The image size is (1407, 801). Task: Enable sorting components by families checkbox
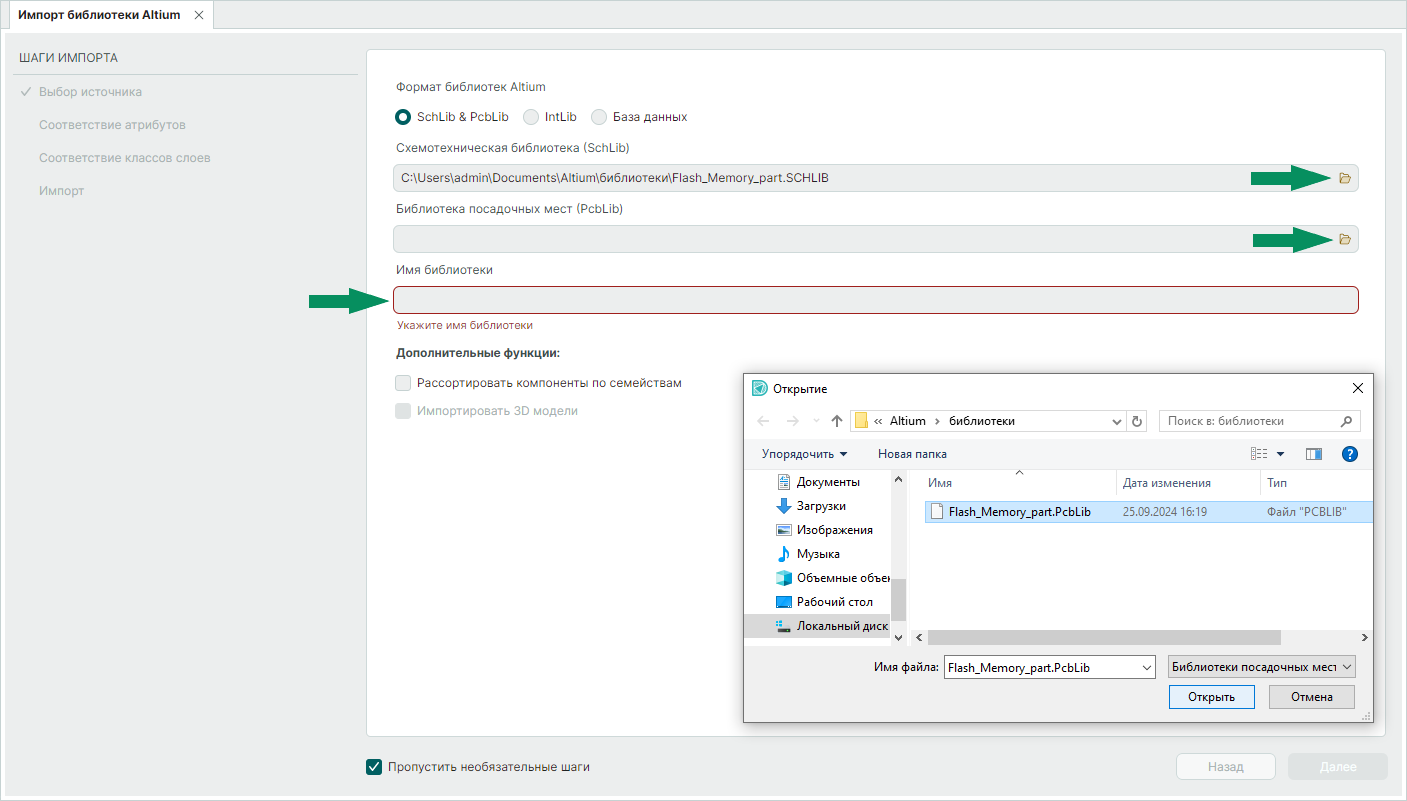point(403,383)
